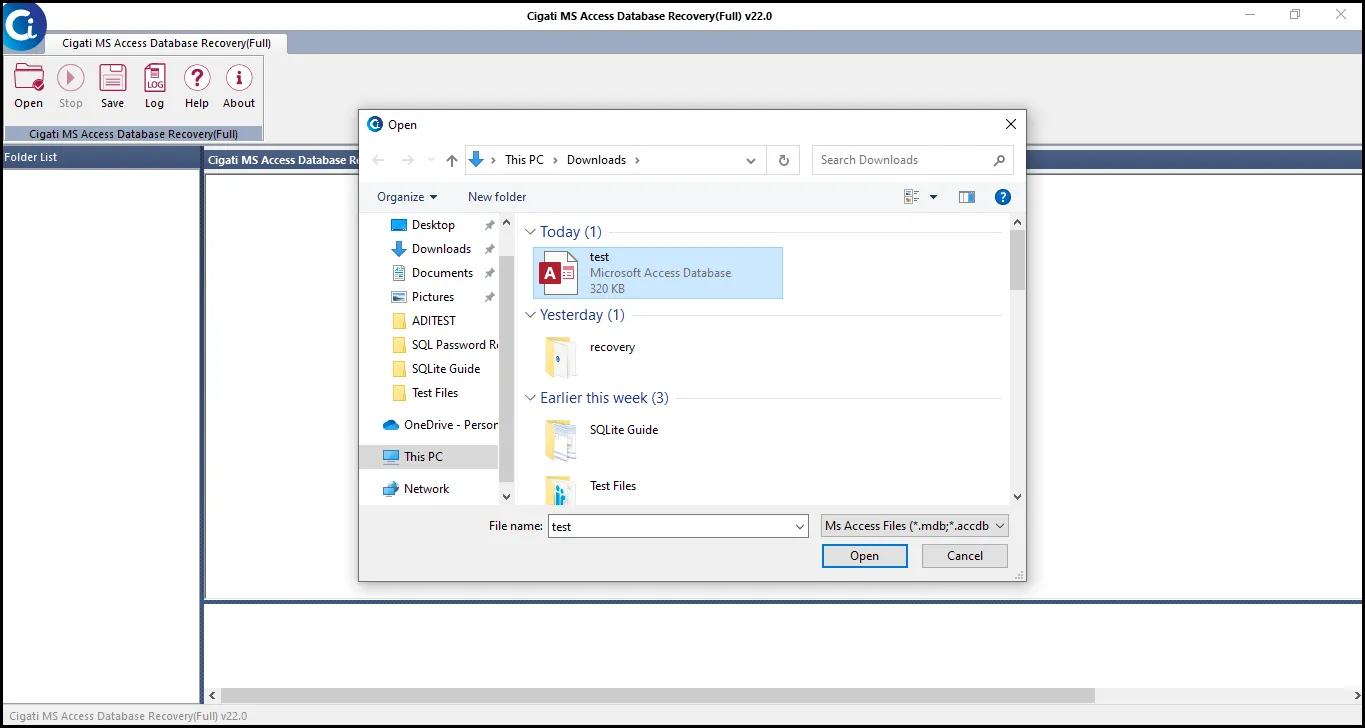
Task: Collapse the Yesterday group
Action: point(530,315)
